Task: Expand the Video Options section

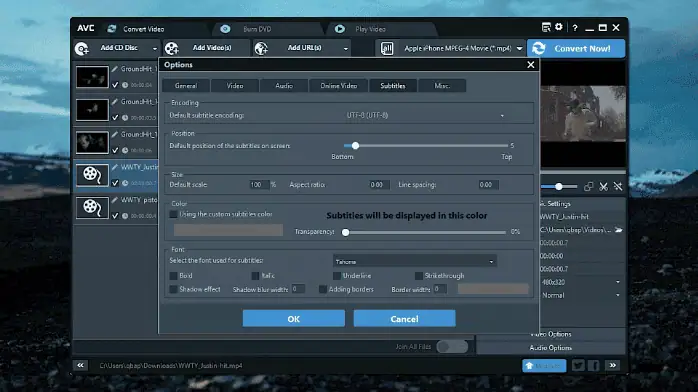Action: click(551, 334)
